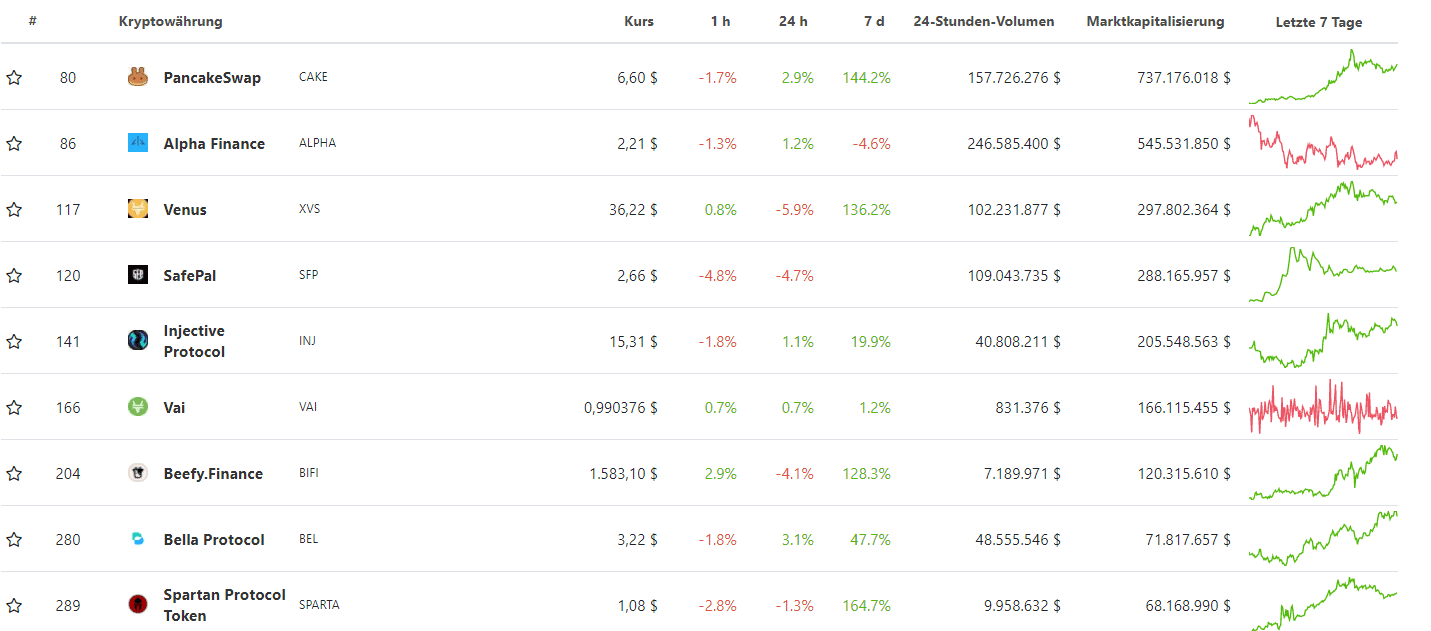Viewport: 1431px width, 631px height.
Task: View Injective Protocol sparkline chart
Action: click(x=1323, y=341)
